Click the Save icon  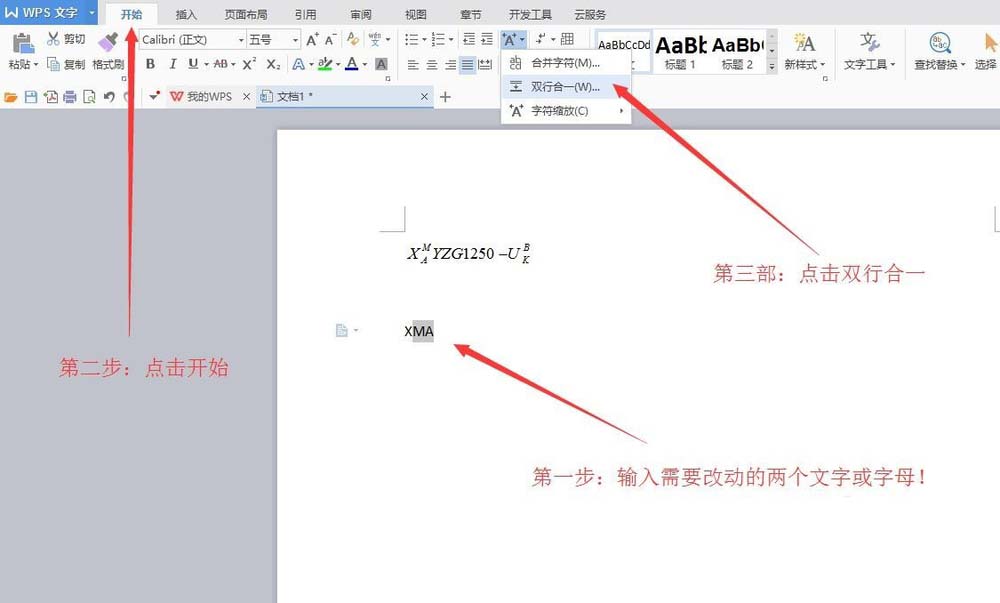[30, 96]
